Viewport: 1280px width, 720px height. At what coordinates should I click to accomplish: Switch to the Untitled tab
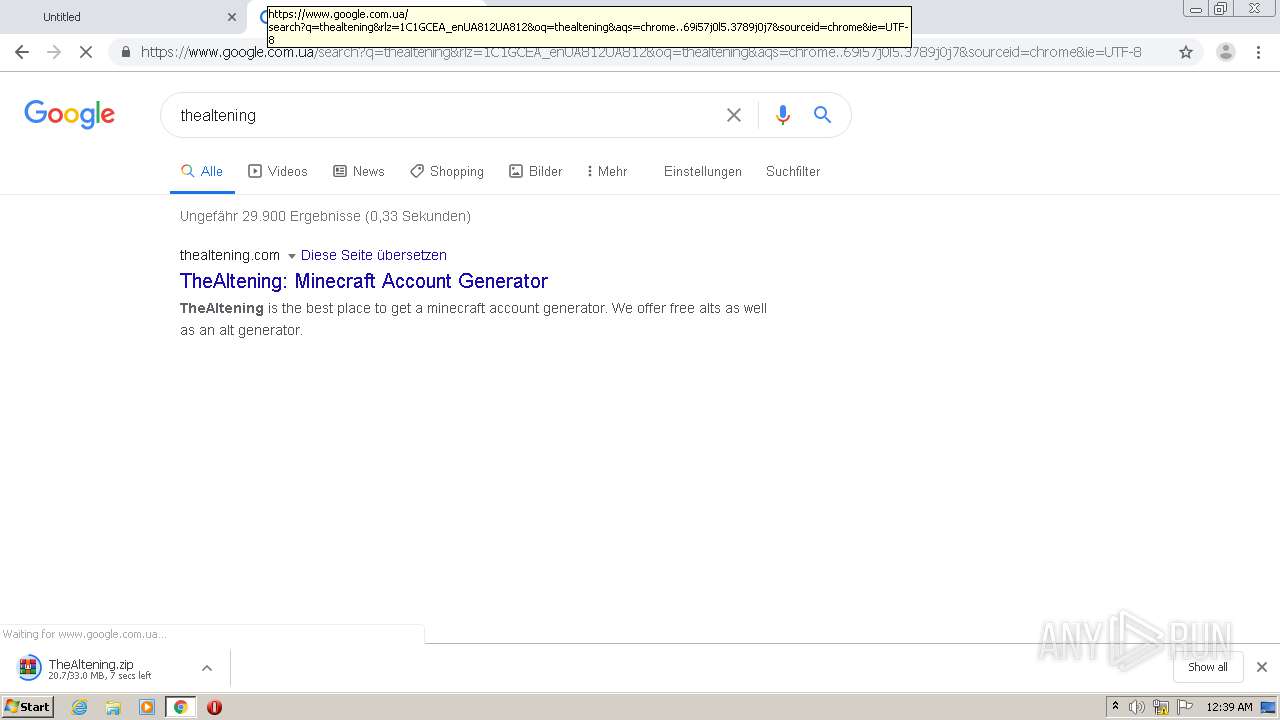pyautogui.click(x=120, y=17)
